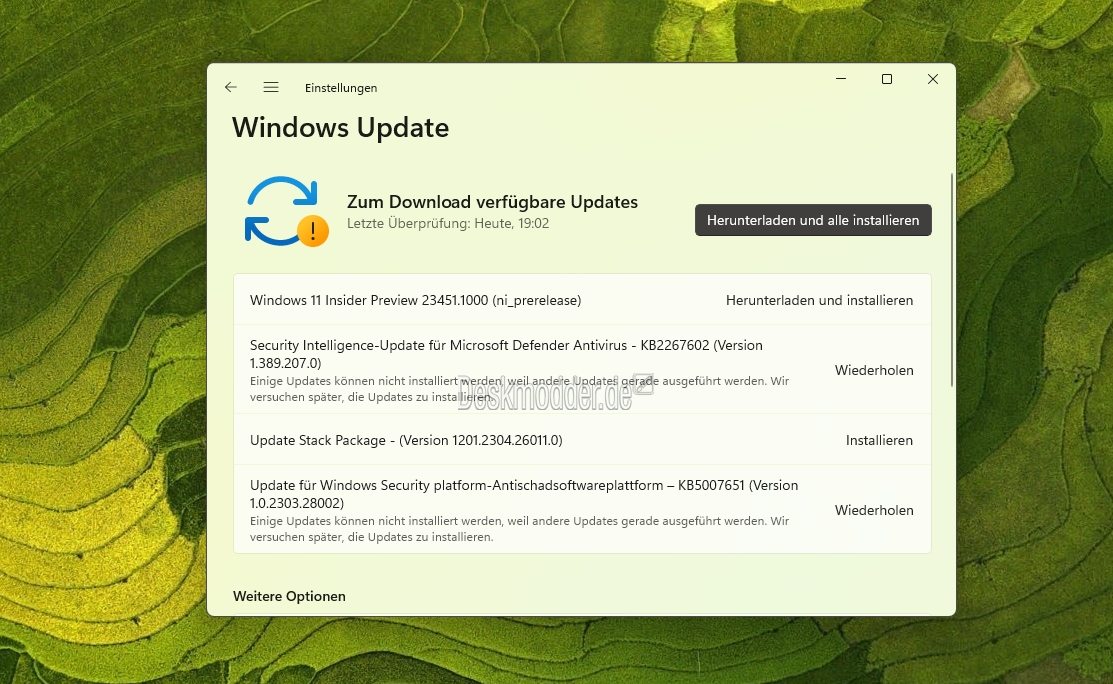The height and width of the screenshot is (684, 1113).
Task: Click Herunterladen und alle installieren button
Action: tap(813, 220)
